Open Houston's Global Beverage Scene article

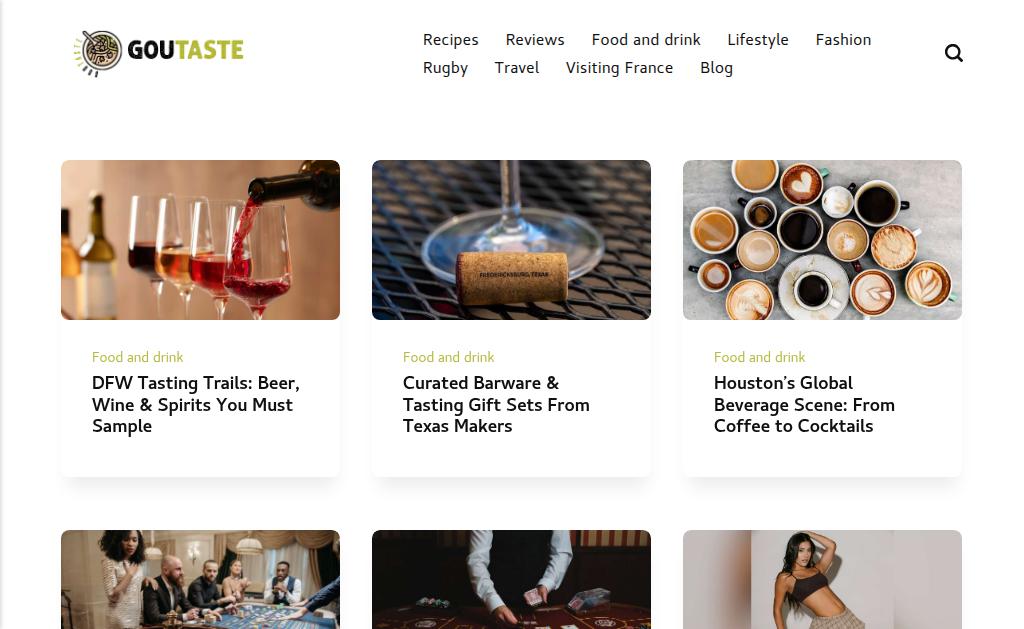(804, 404)
